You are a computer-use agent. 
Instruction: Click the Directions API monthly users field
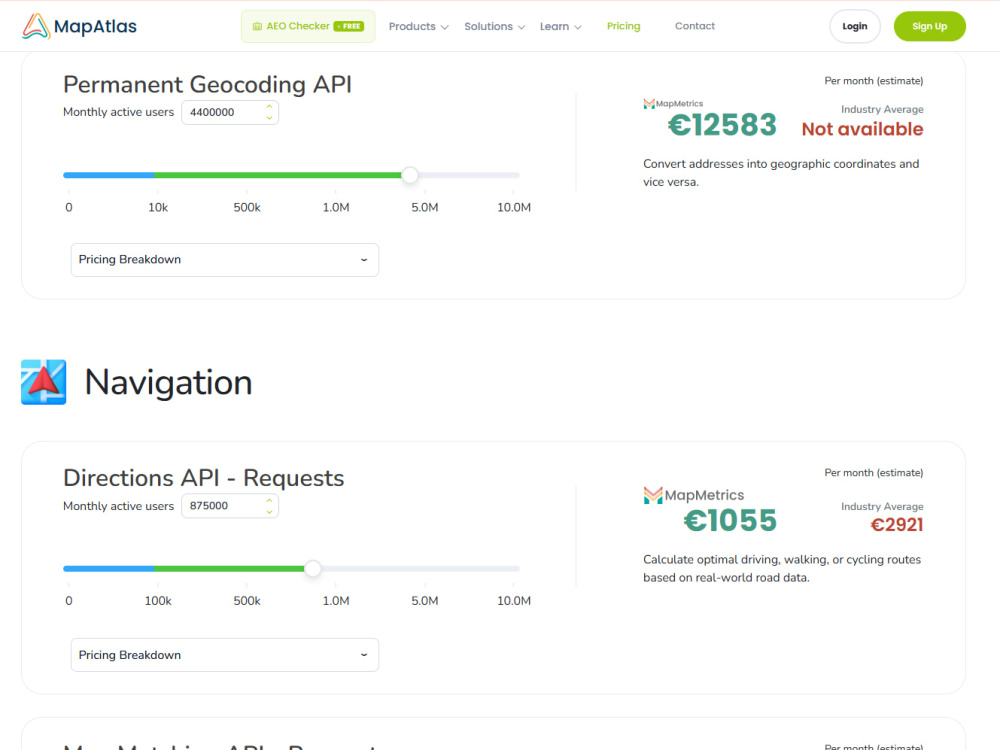click(230, 506)
